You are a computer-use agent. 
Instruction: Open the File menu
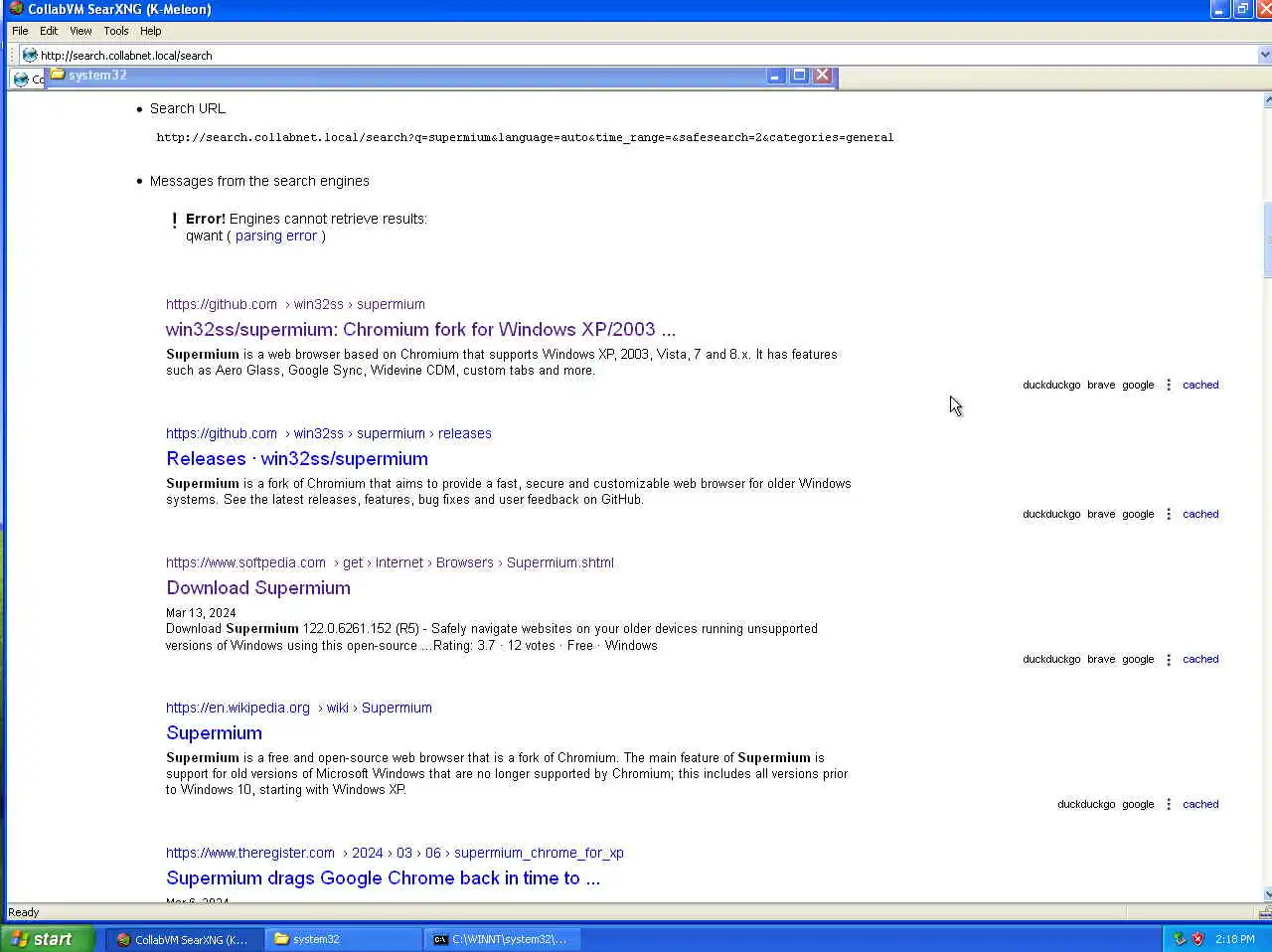point(20,31)
